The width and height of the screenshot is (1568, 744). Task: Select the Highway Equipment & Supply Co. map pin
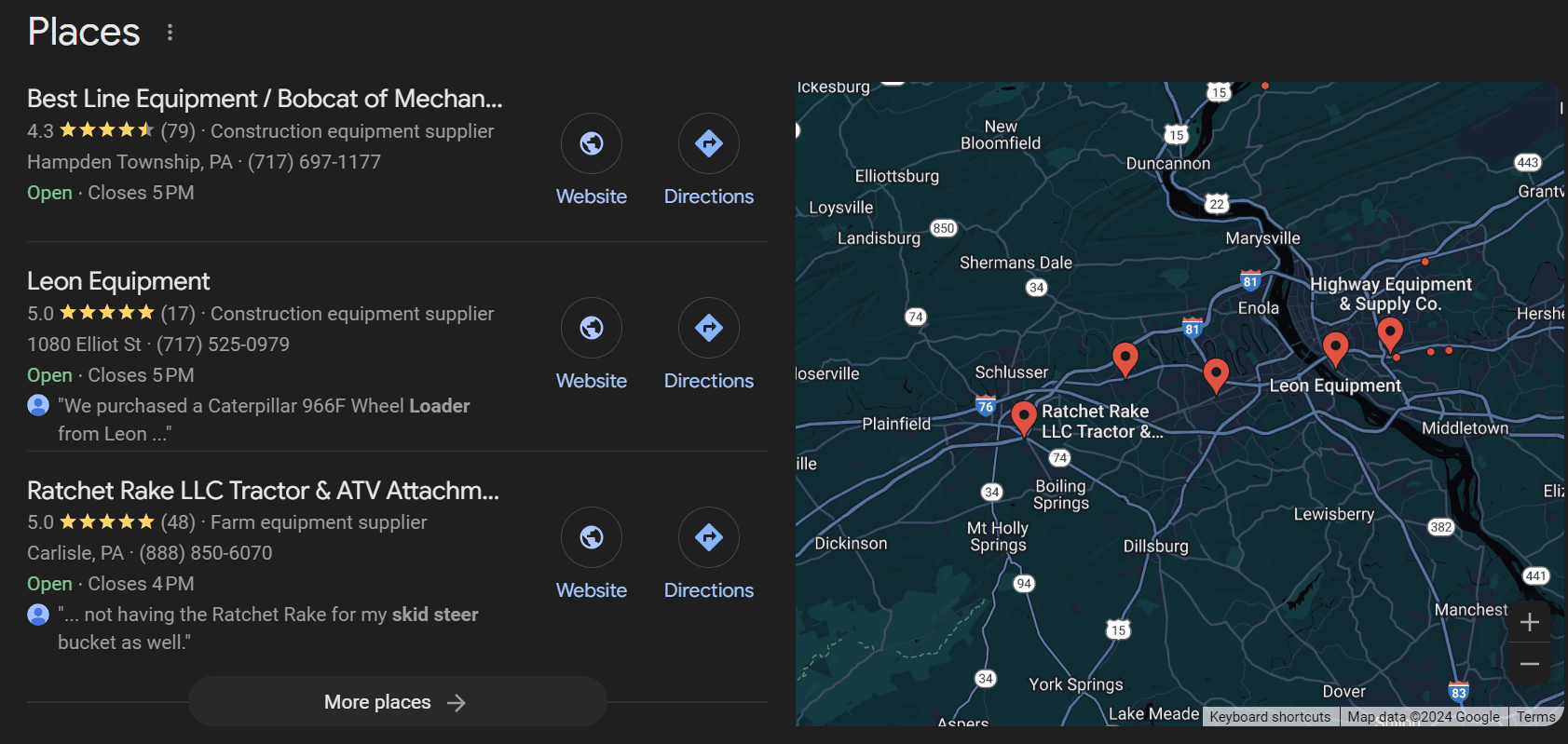click(1390, 333)
